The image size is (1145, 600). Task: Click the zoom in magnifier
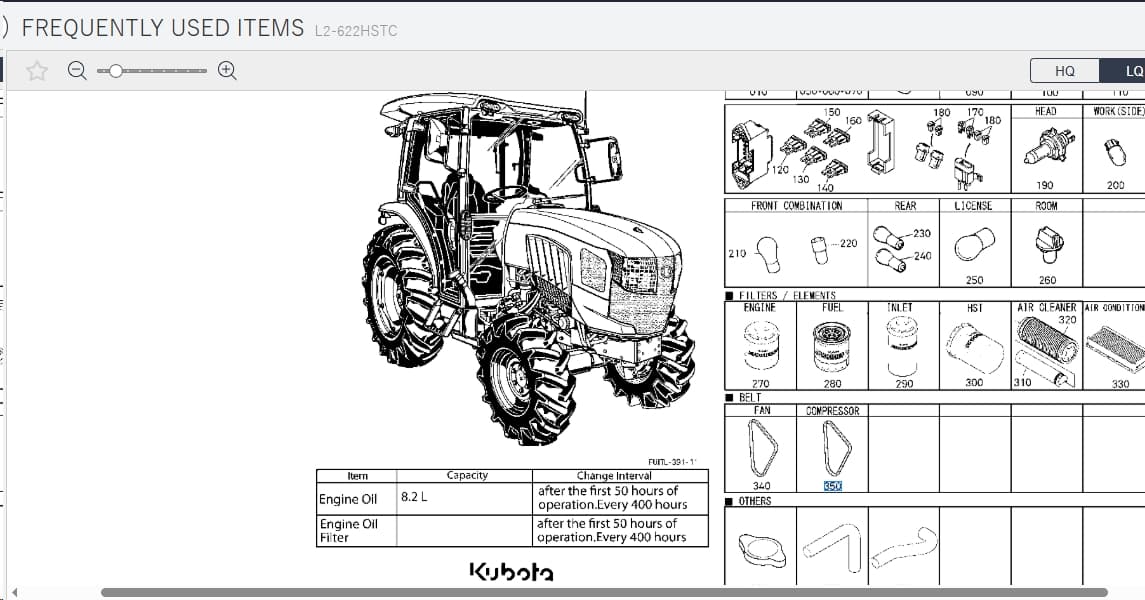[227, 70]
